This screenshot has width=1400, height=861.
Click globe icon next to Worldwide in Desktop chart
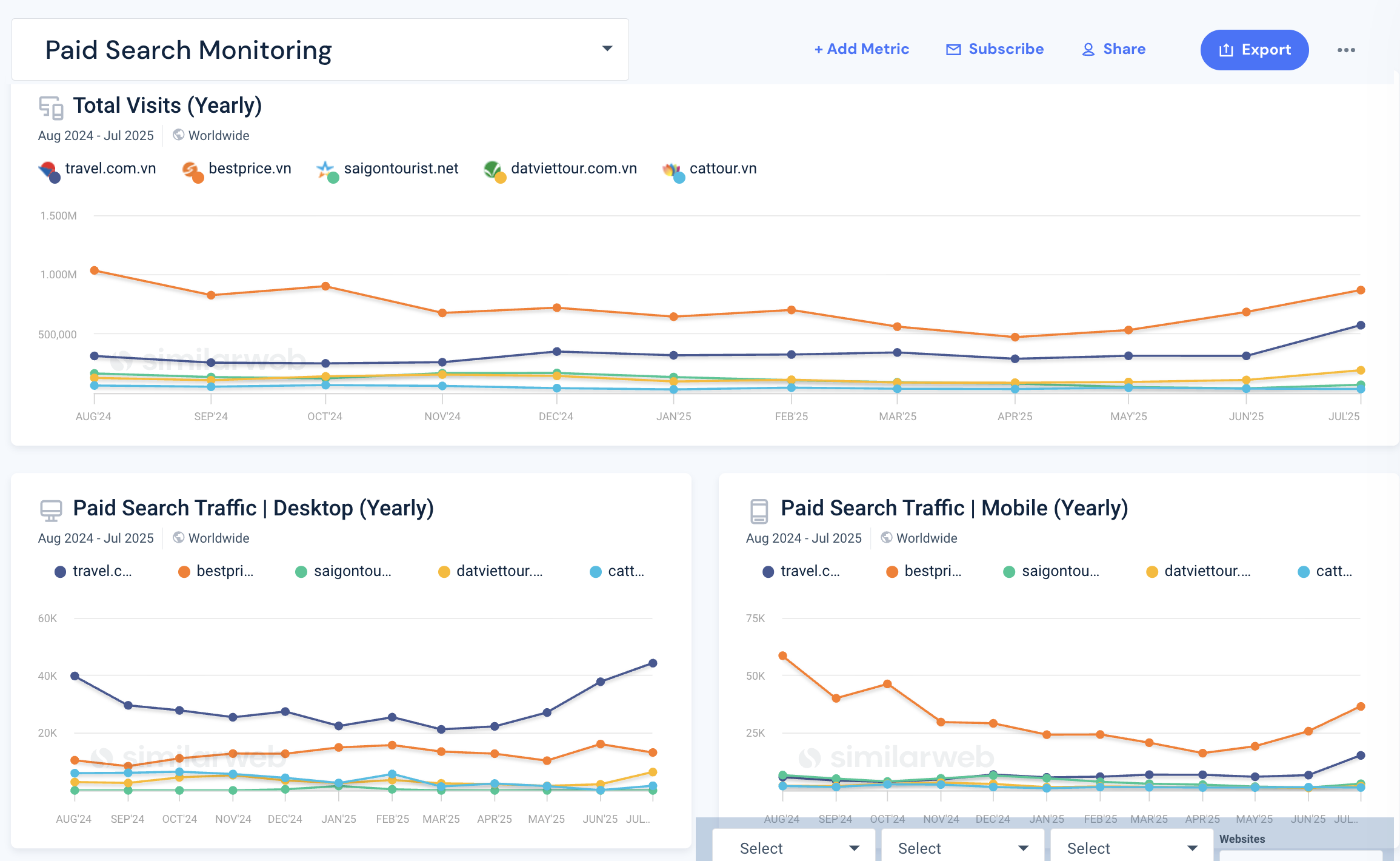[178, 537]
